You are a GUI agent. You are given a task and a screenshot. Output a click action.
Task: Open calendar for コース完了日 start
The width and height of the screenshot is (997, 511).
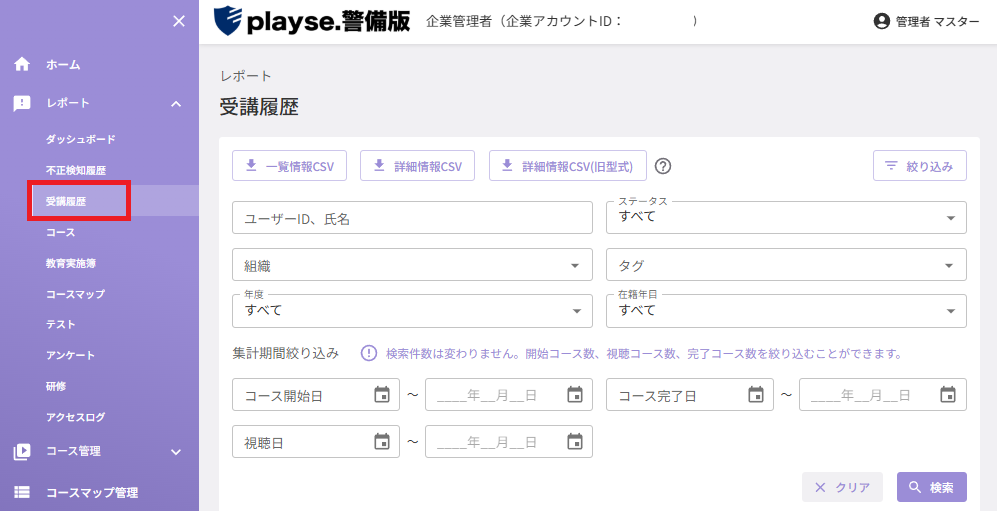click(x=755, y=395)
